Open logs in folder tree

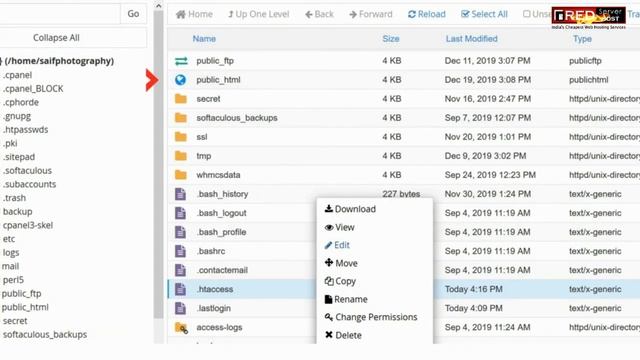pos(11,253)
